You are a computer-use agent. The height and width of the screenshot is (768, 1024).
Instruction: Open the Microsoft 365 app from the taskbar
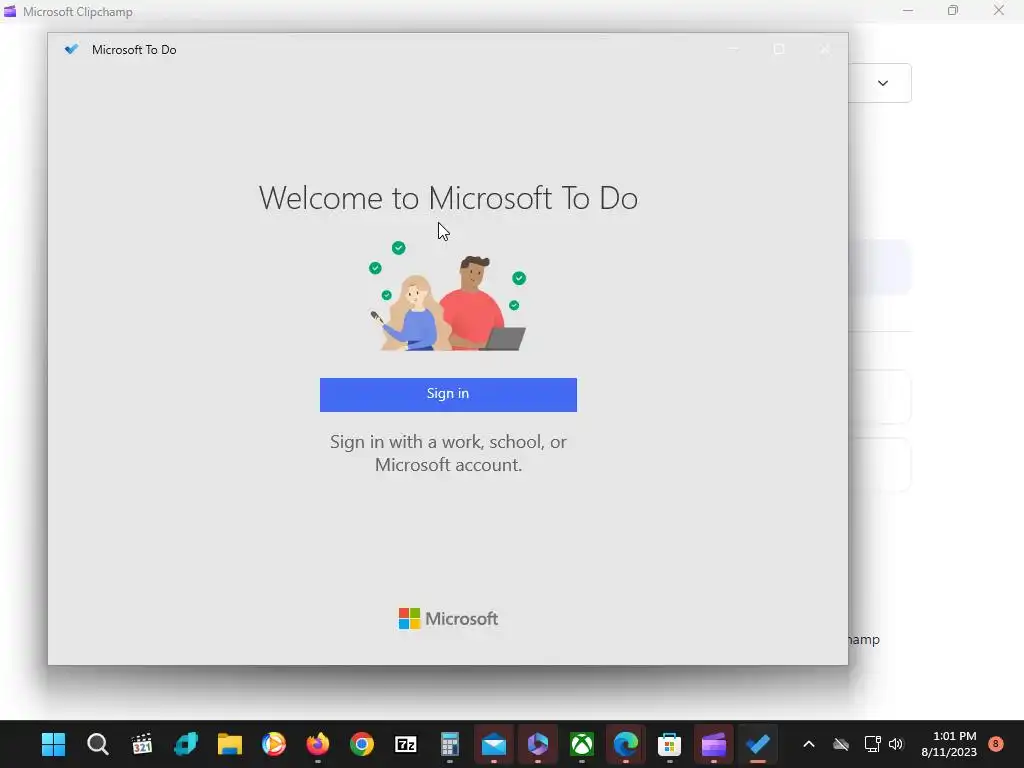[x=537, y=744]
